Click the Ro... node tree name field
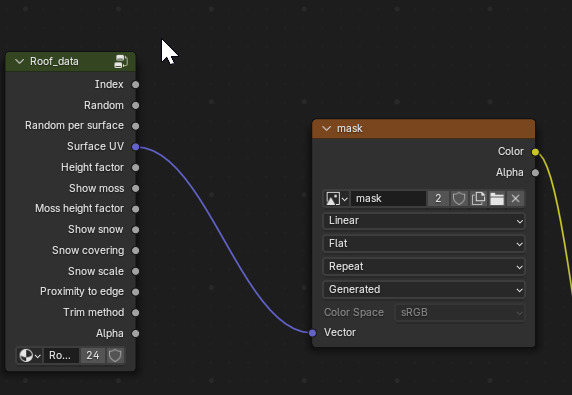 61,356
